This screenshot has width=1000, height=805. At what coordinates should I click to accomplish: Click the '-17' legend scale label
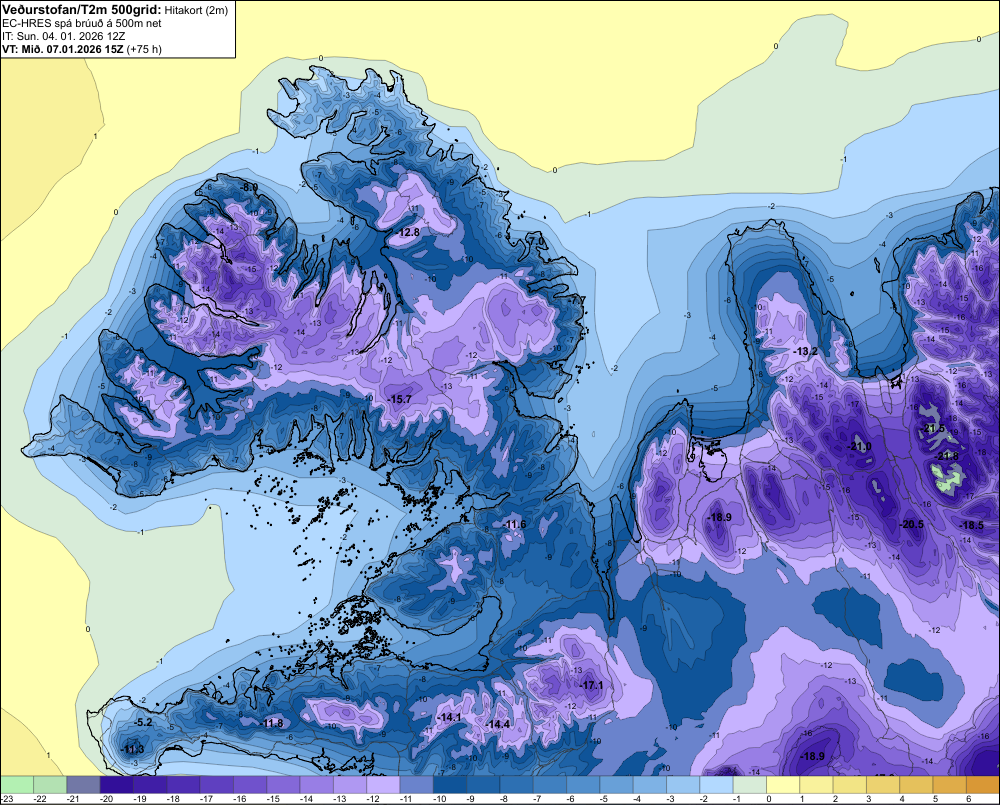[206, 799]
